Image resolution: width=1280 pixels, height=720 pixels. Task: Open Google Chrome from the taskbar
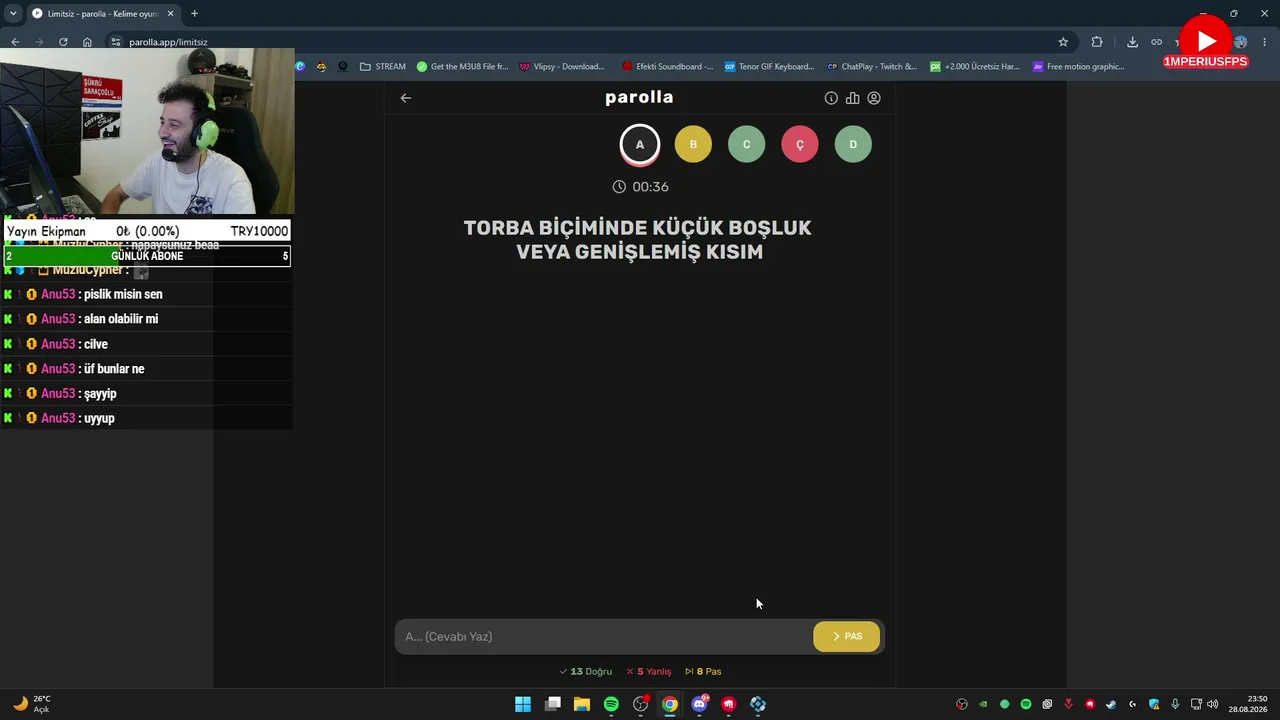(670, 704)
